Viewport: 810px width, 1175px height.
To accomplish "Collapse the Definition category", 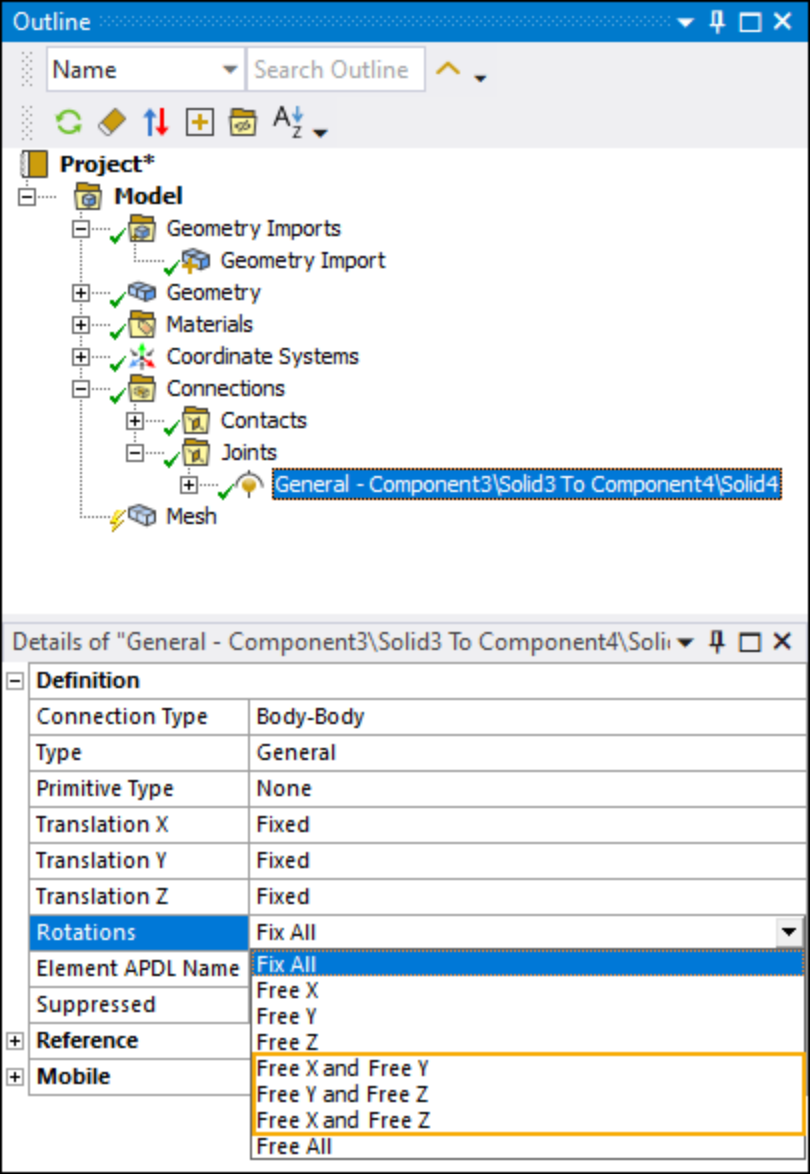I will [15, 681].
